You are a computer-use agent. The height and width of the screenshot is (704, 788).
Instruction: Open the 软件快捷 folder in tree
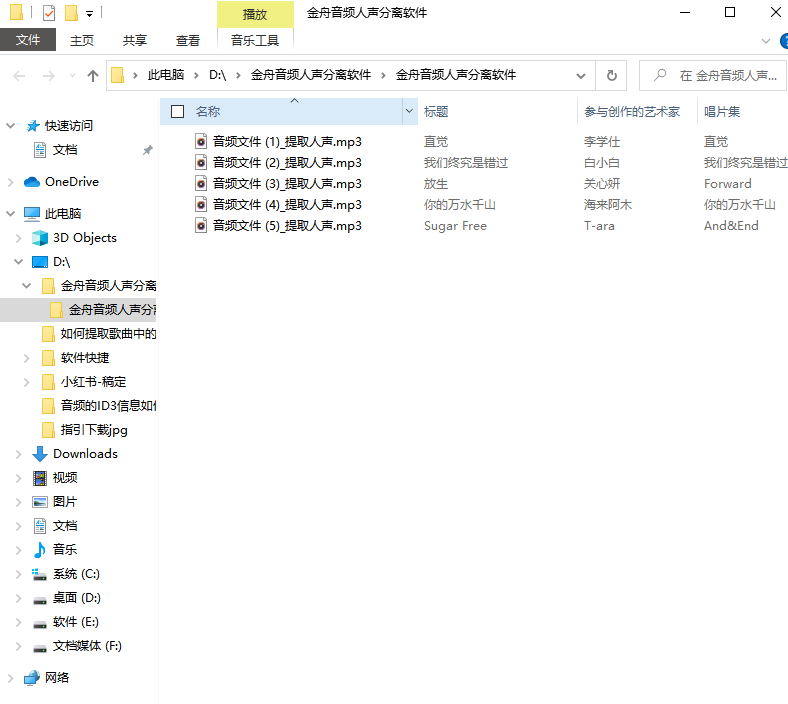[x=85, y=358]
